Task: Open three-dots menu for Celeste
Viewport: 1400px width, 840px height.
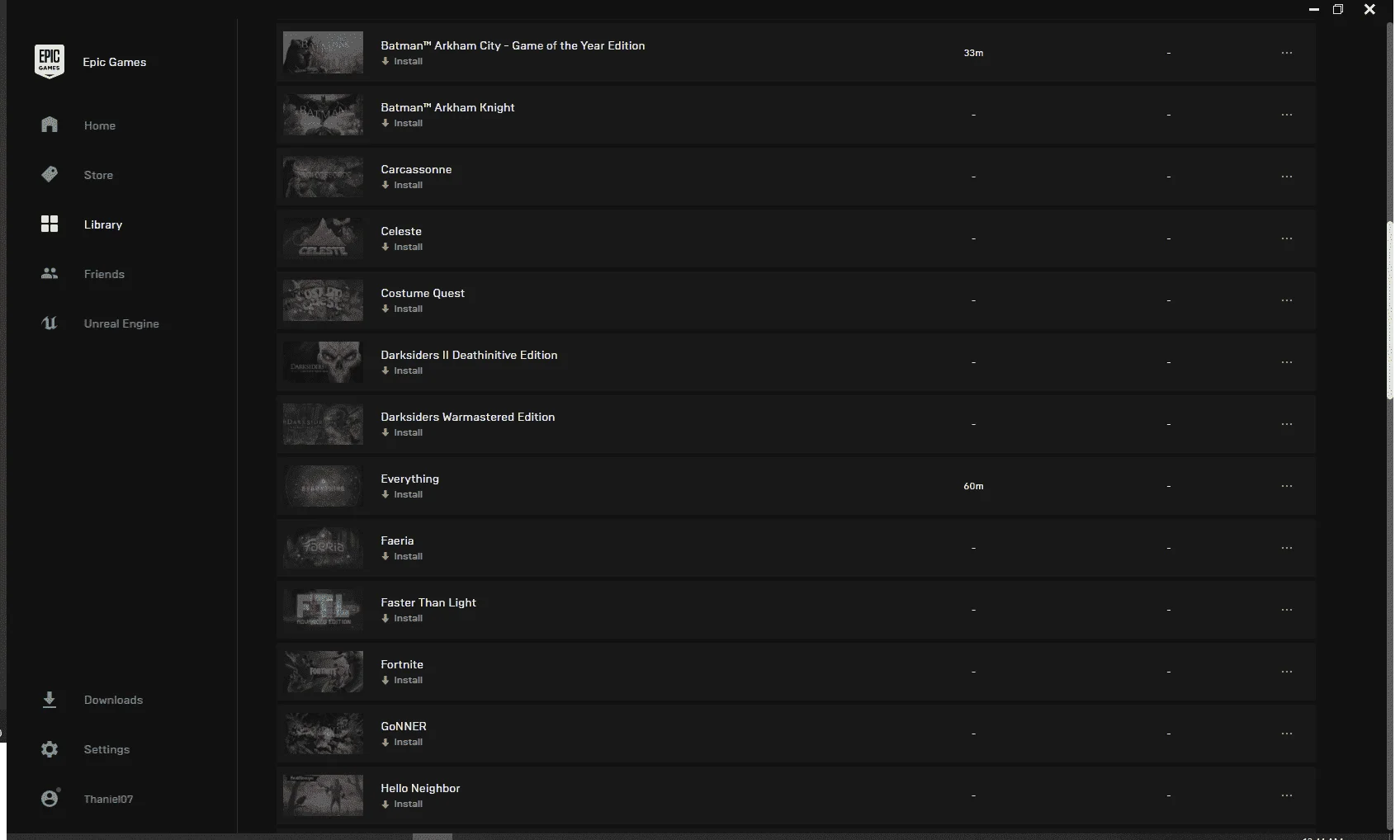Action: point(1287,238)
